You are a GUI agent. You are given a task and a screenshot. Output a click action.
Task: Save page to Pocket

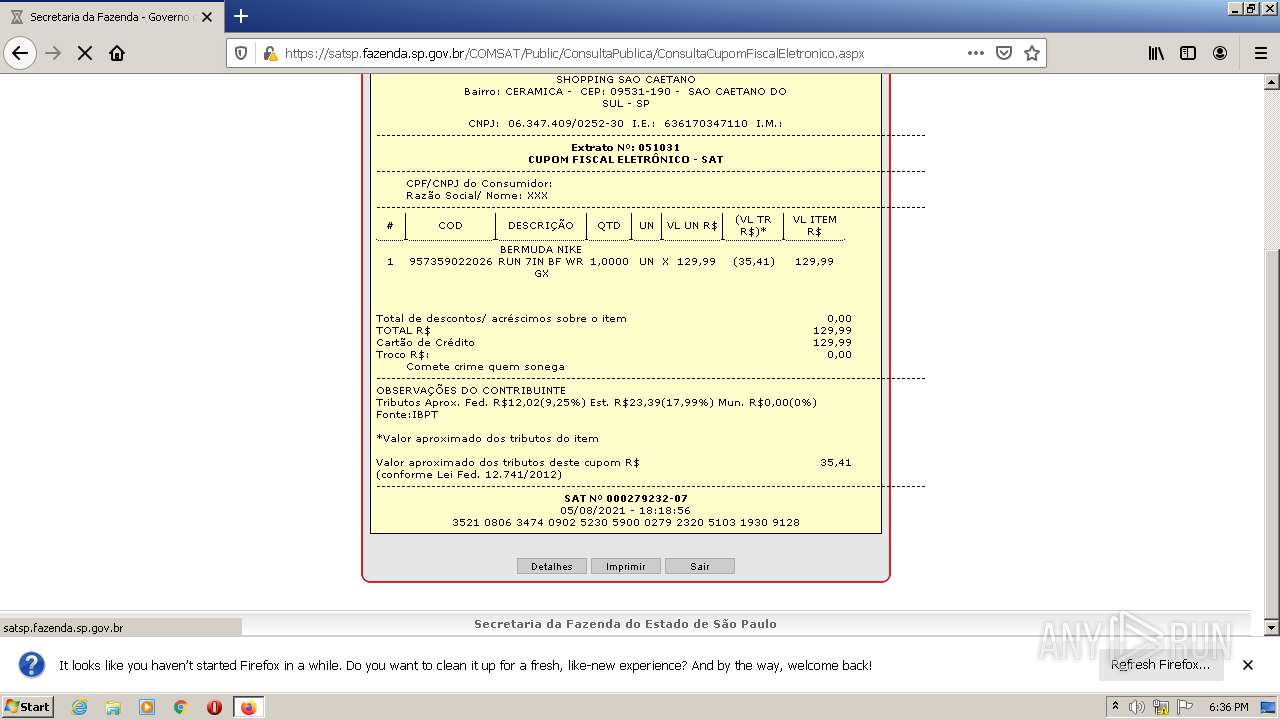click(x=1004, y=53)
